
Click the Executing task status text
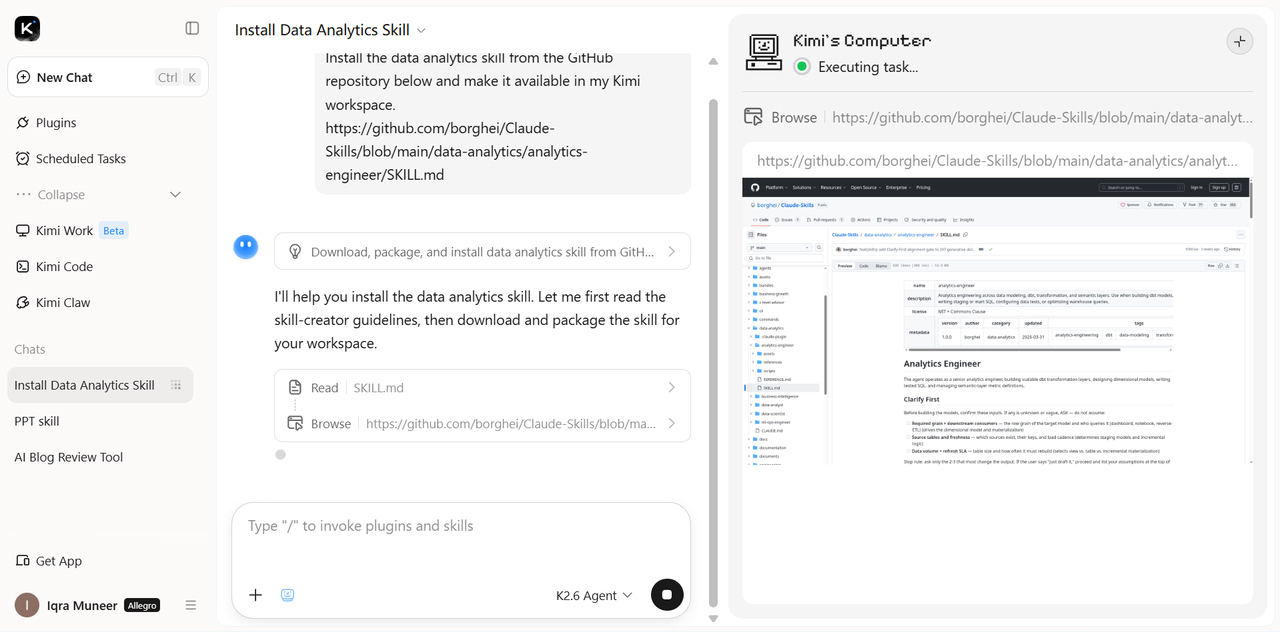[868, 67]
